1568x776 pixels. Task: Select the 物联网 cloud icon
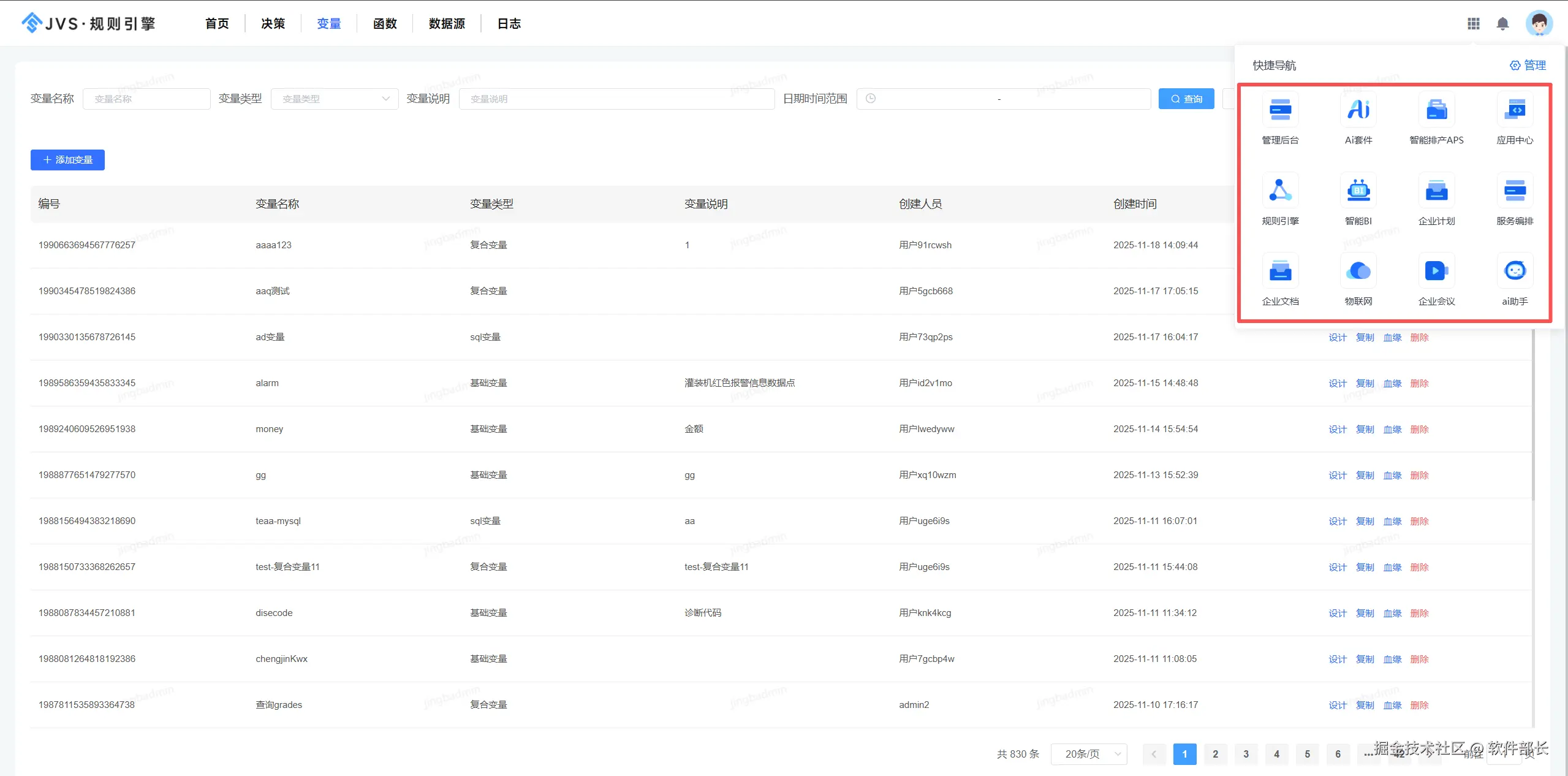1358,272
